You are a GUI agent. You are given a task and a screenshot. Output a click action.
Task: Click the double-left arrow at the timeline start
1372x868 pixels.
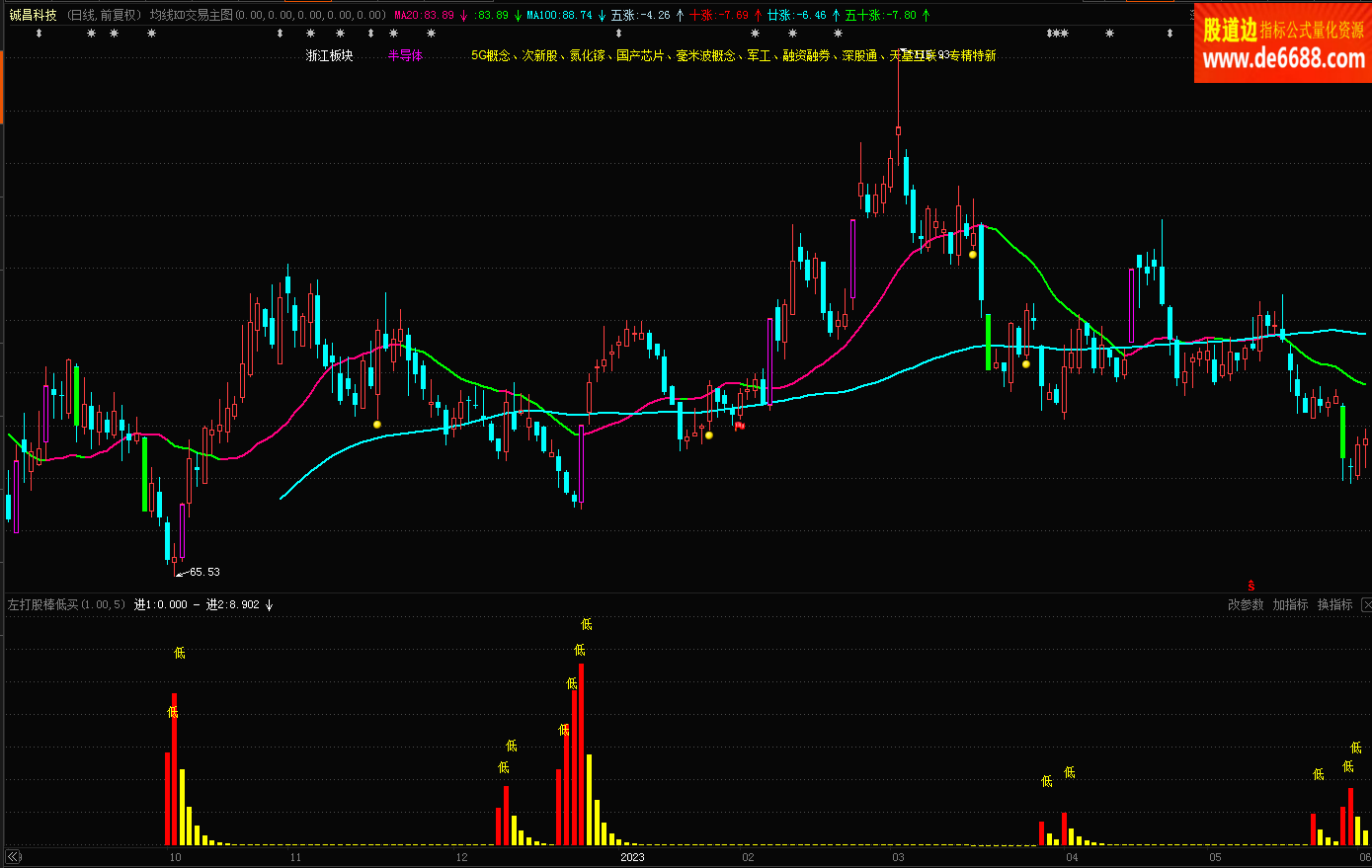pyautogui.click(x=14, y=857)
